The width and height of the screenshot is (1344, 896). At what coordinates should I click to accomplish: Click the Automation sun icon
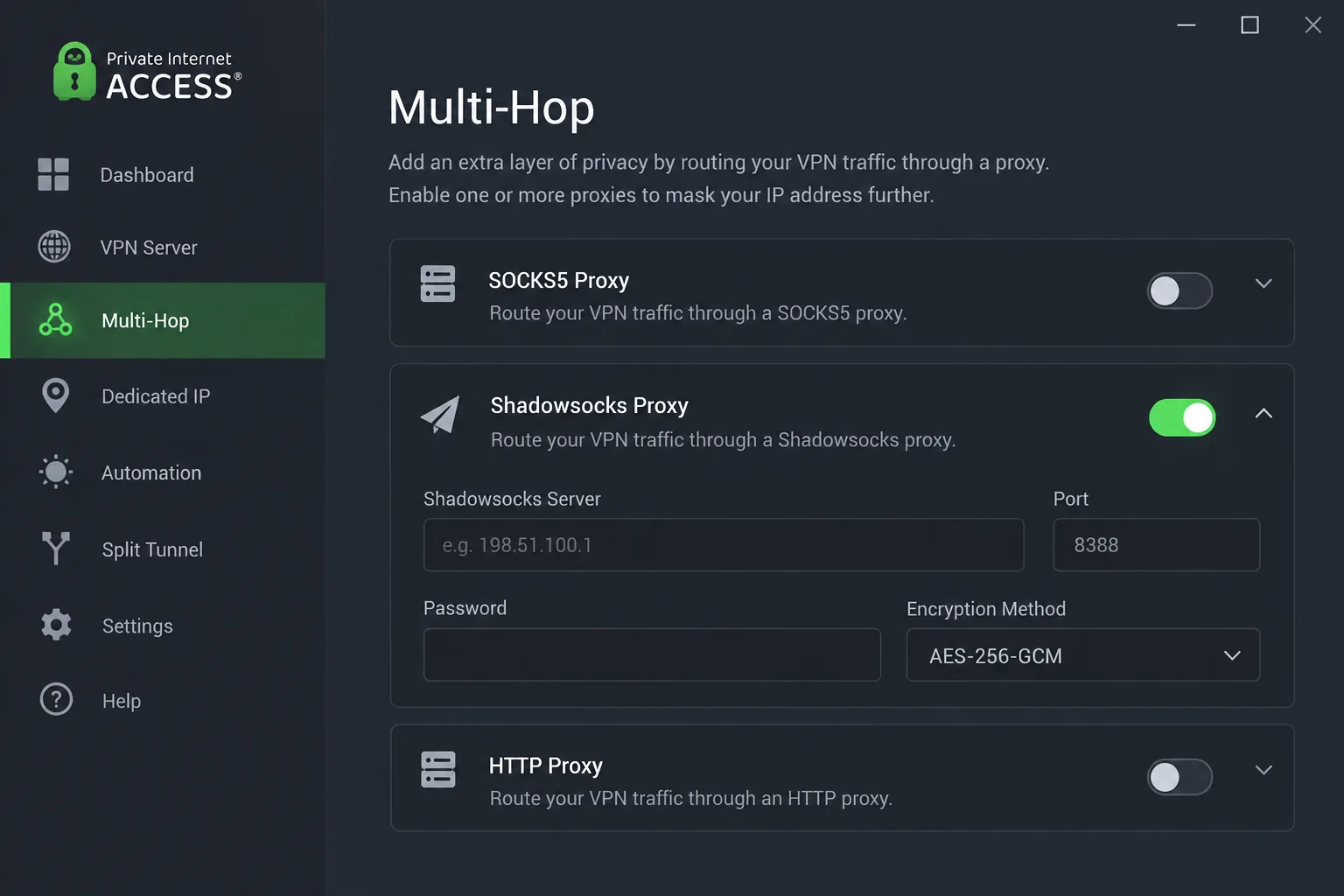coord(56,472)
